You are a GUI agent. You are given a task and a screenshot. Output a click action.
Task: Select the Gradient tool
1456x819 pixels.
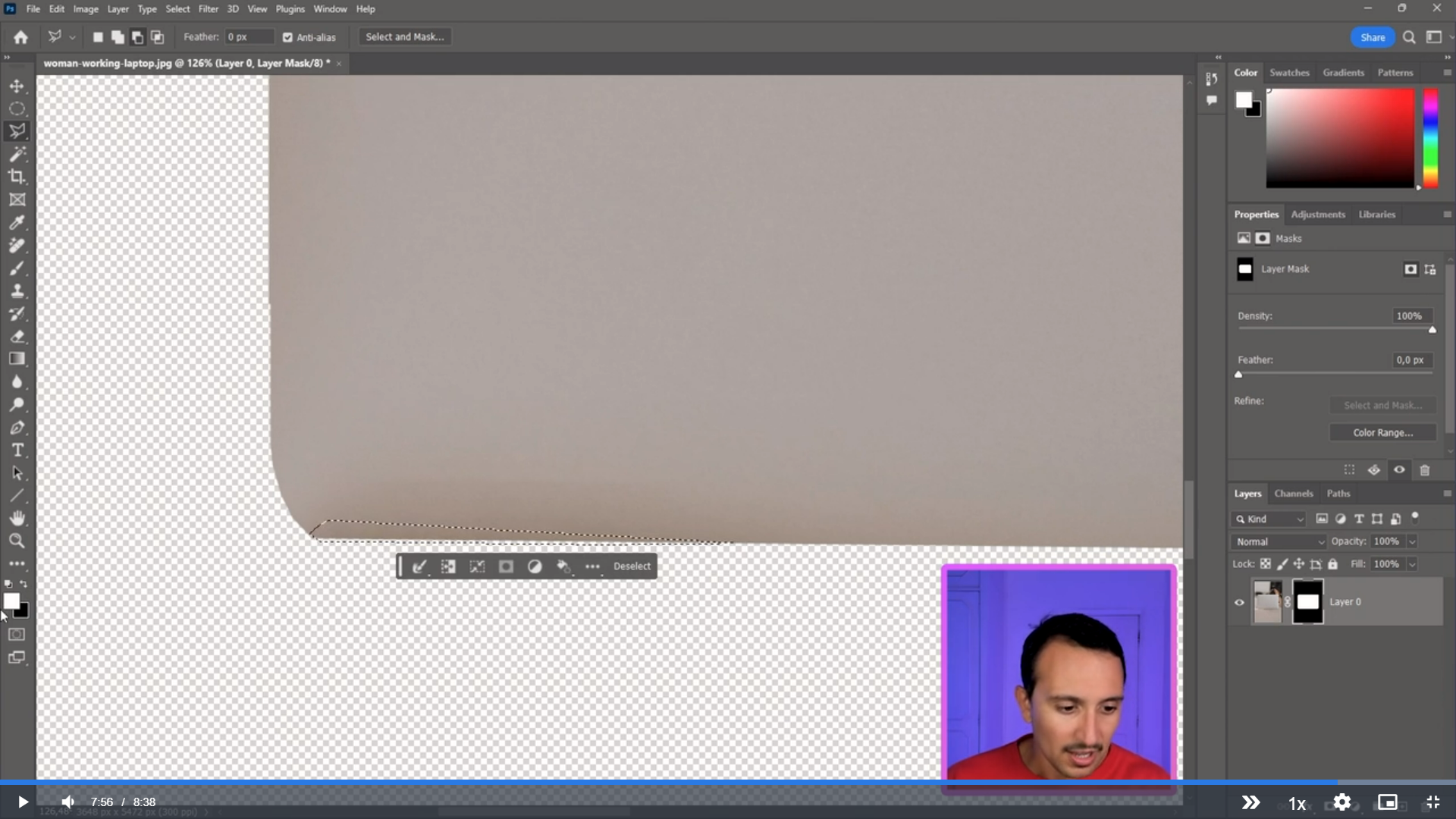17,359
